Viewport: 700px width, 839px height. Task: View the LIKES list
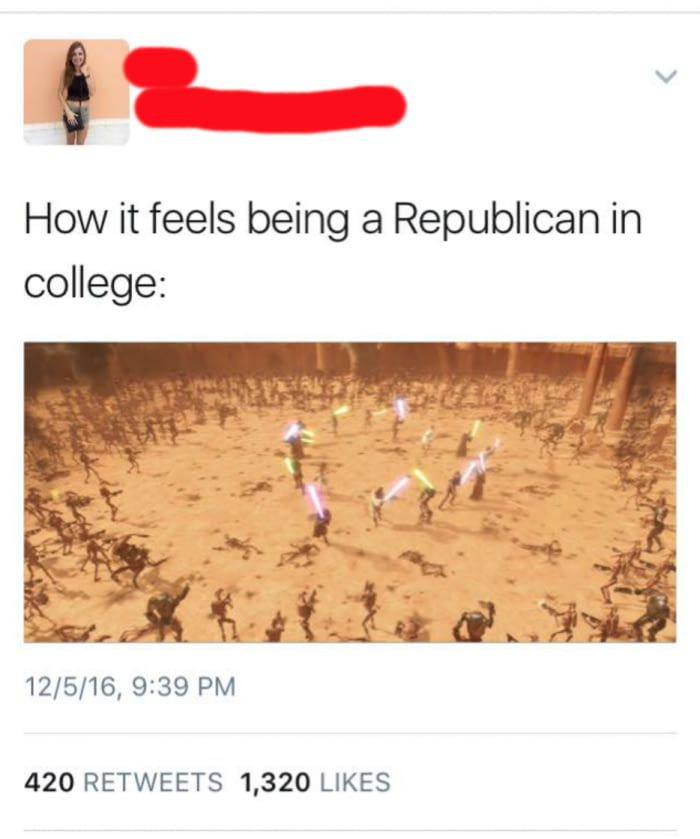(x=355, y=782)
